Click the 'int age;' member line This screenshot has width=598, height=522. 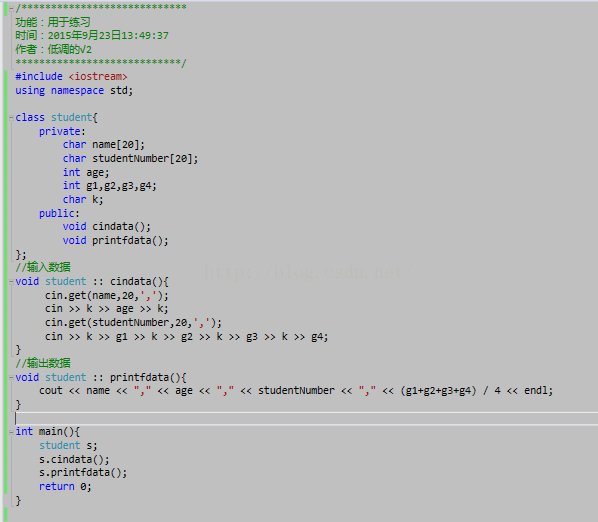pos(86,172)
